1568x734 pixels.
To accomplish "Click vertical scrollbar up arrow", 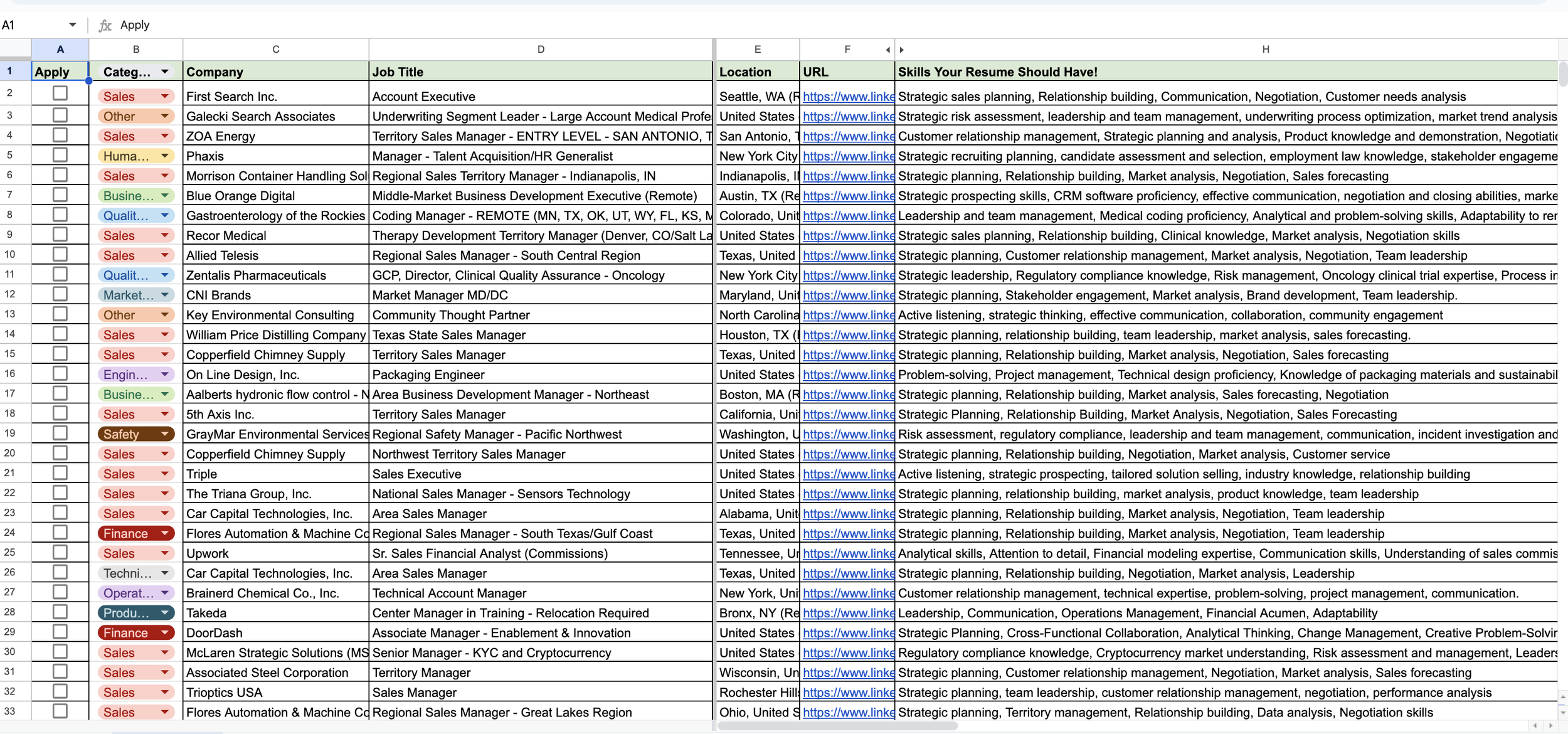I will (1562, 697).
